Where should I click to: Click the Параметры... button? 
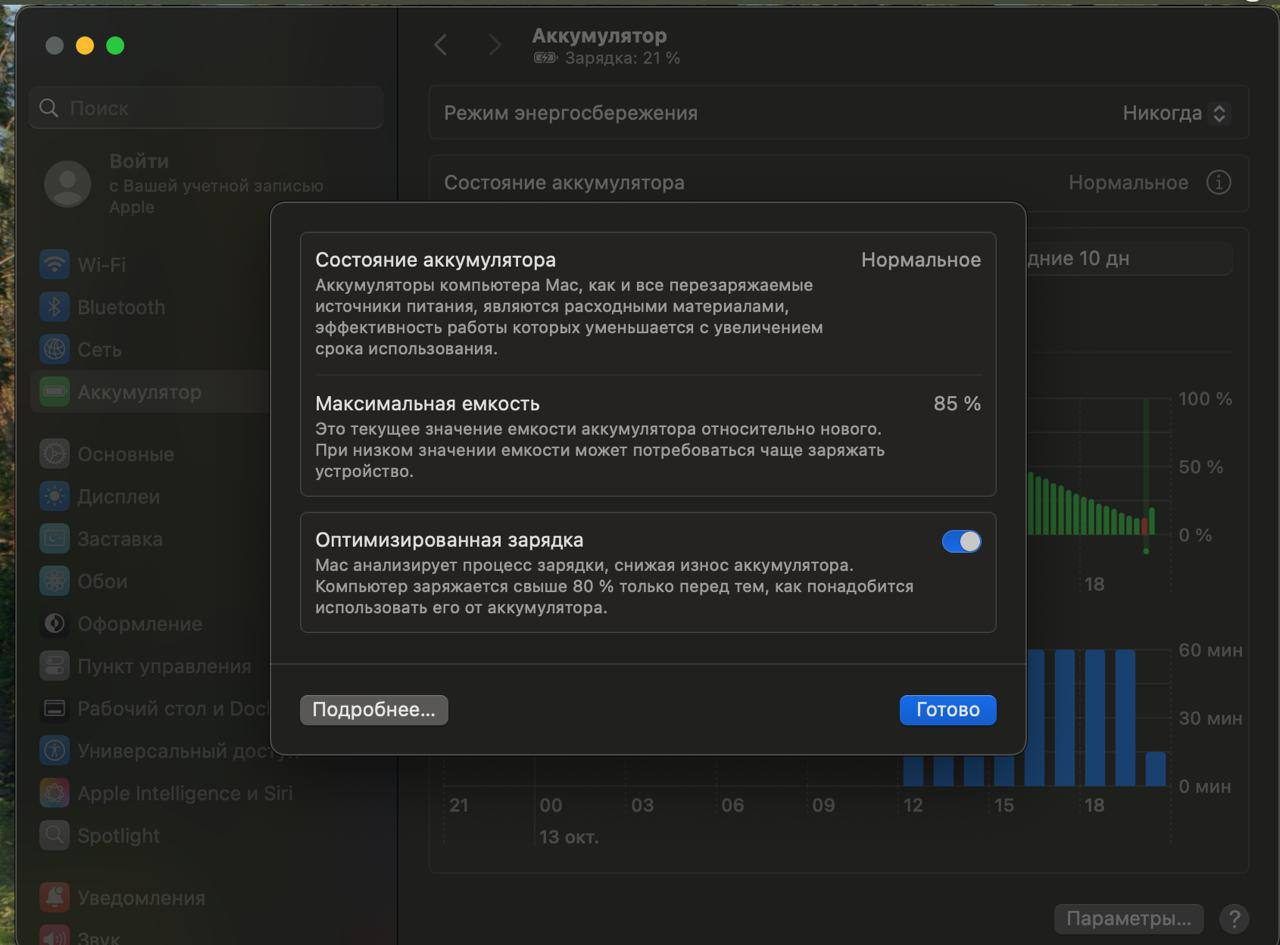click(1129, 918)
